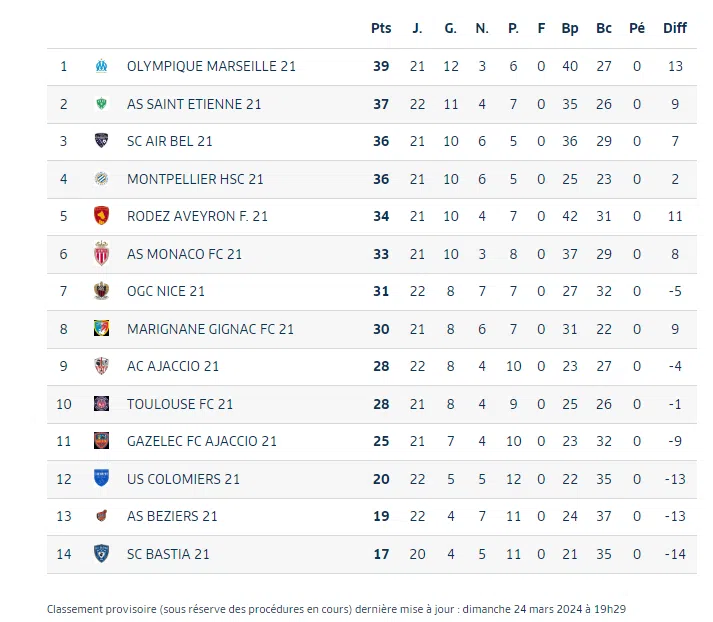Click the Gazelec FC Ajaccio crest
Screen dimensions: 713x622
101,441
